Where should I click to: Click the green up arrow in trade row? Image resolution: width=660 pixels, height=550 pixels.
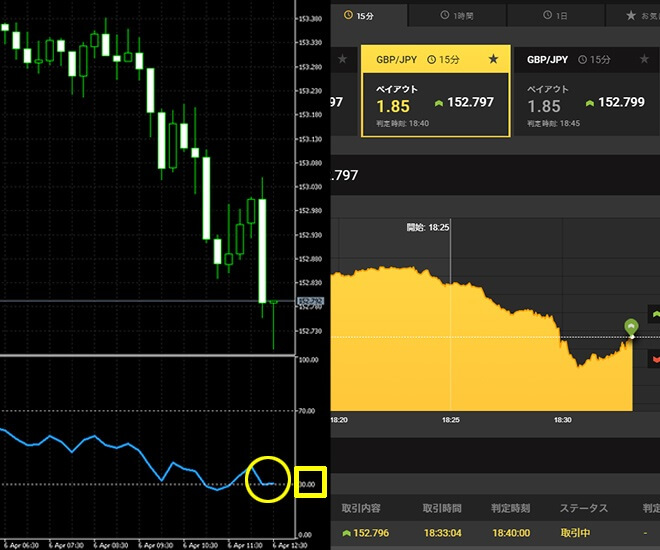click(x=346, y=533)
